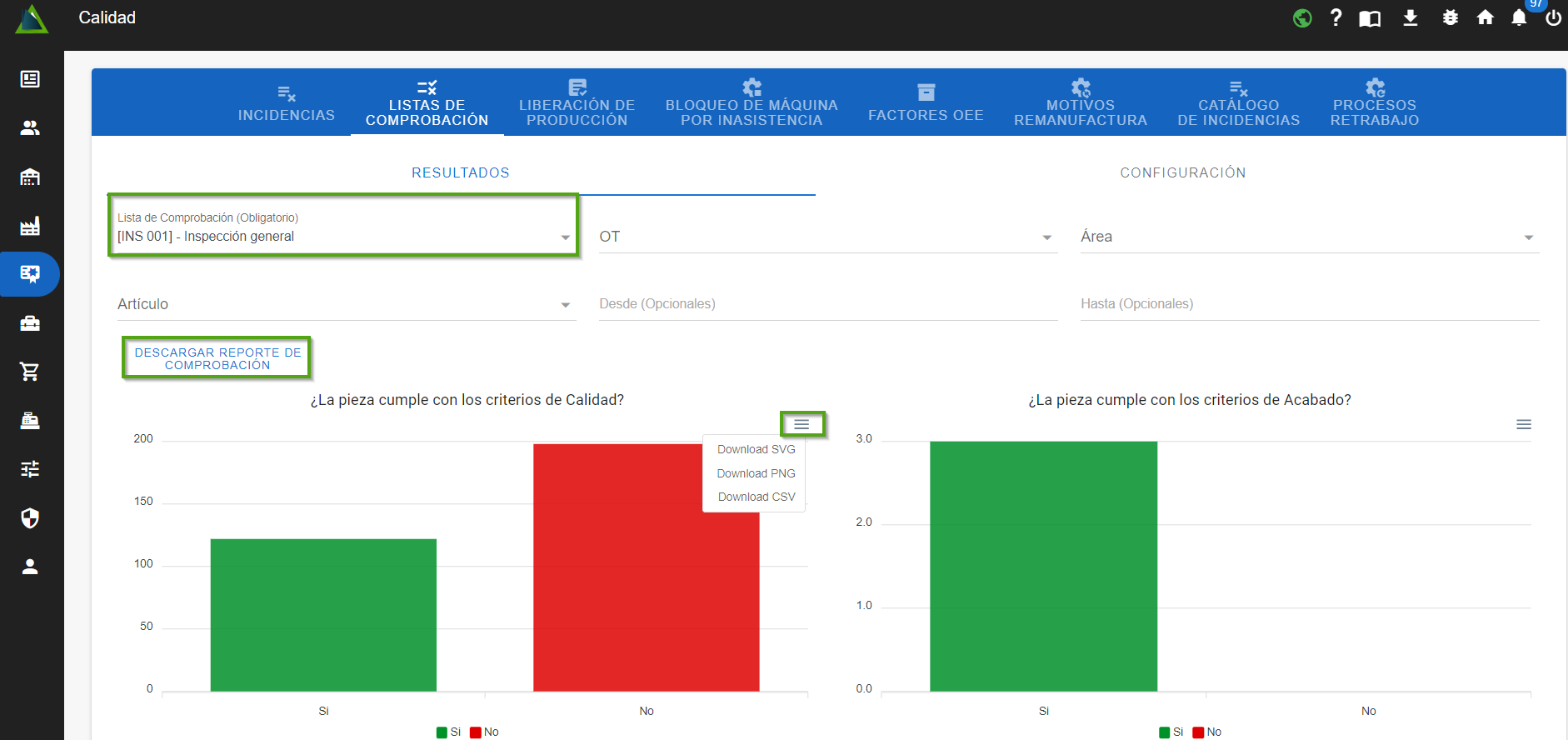
Task: Toggle the No legend in Calidad chart
Action: (485, 732)
